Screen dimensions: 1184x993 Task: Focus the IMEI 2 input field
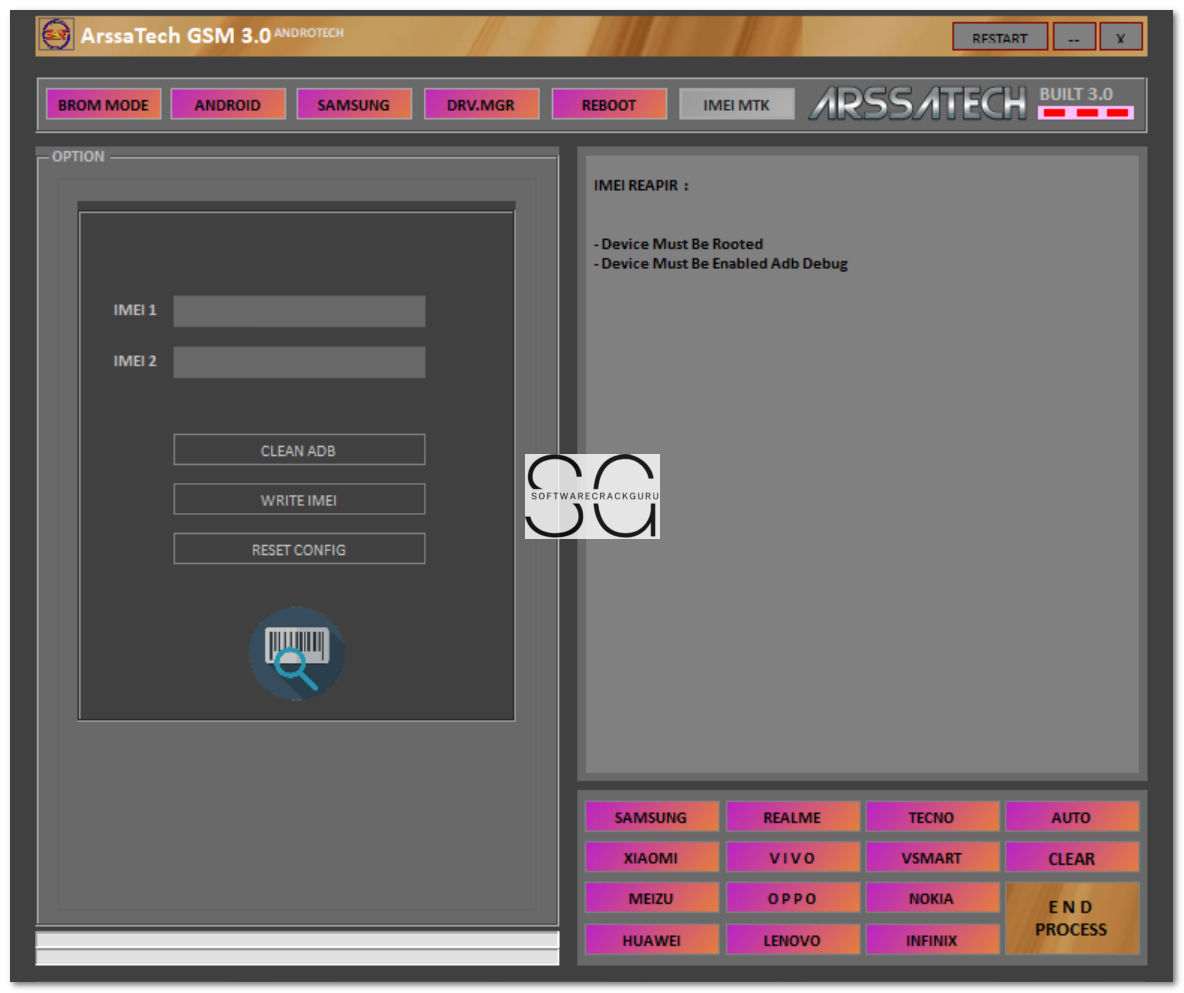coord(299,362)
